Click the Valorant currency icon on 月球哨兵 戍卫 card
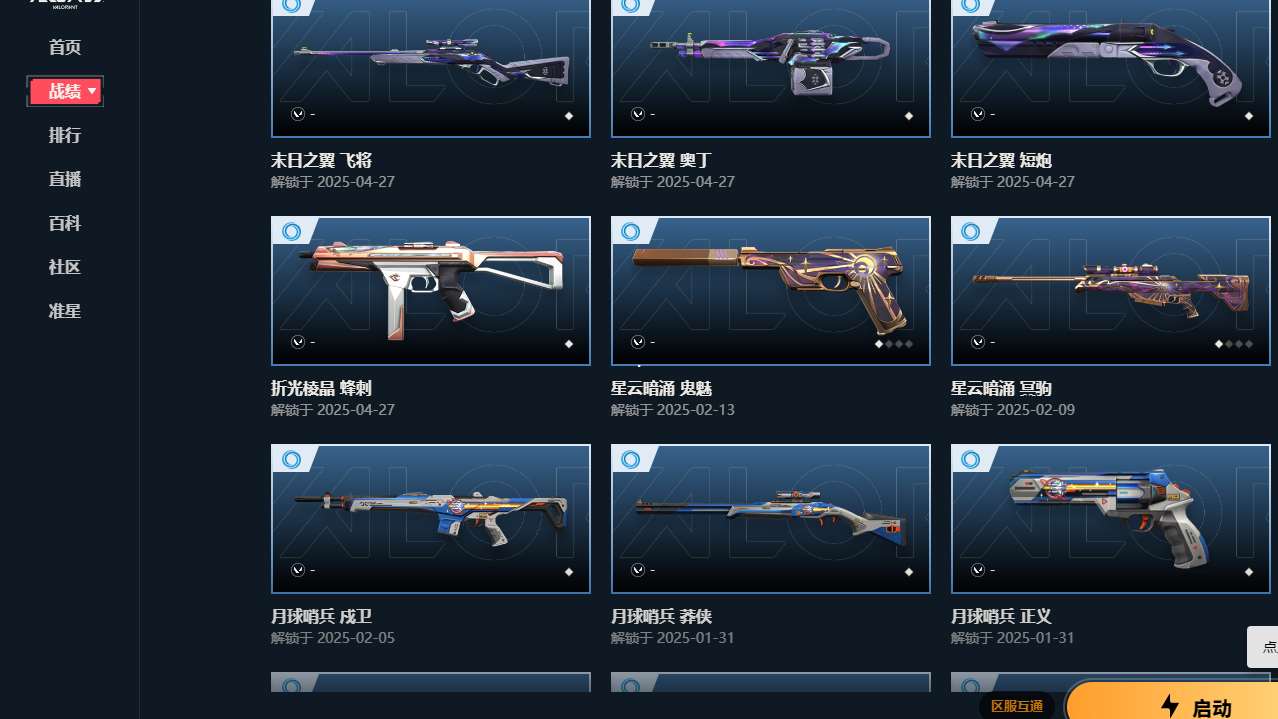Screen dimensions: 1278x719 pyautogui.click(x=298, y=570)
